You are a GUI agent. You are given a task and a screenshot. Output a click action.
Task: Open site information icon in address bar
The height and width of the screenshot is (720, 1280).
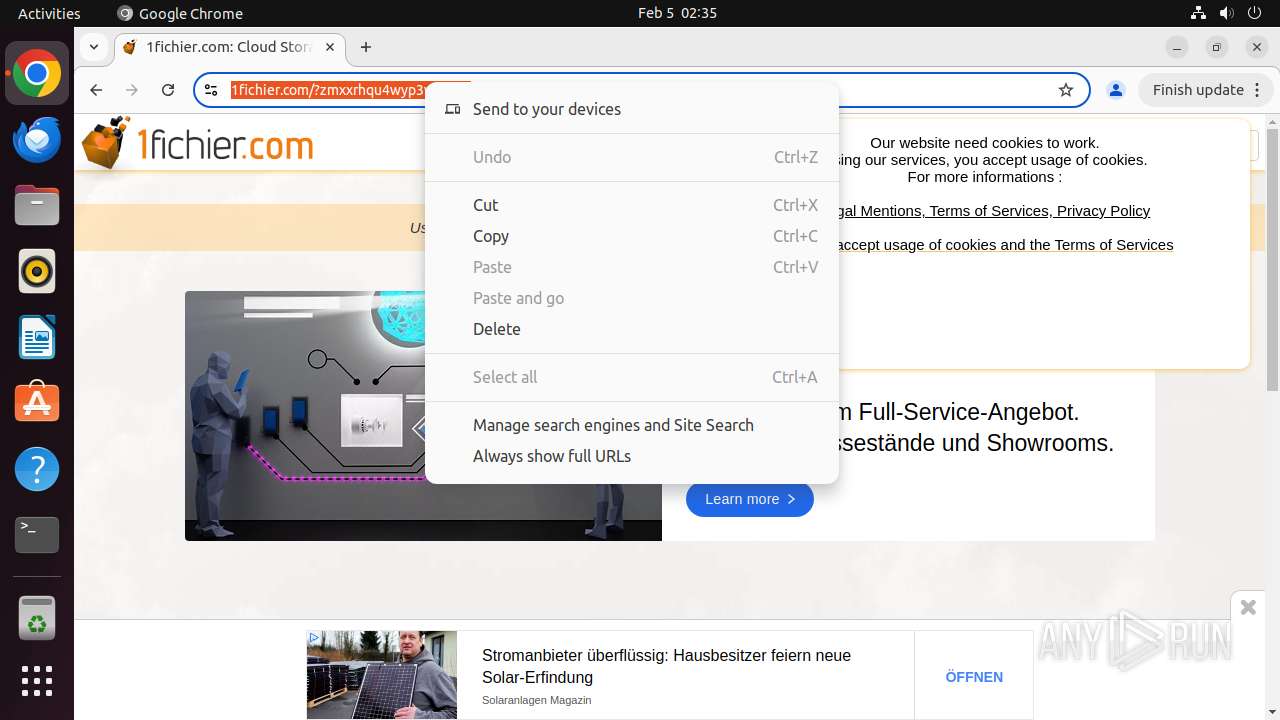(x=211, y=90)
